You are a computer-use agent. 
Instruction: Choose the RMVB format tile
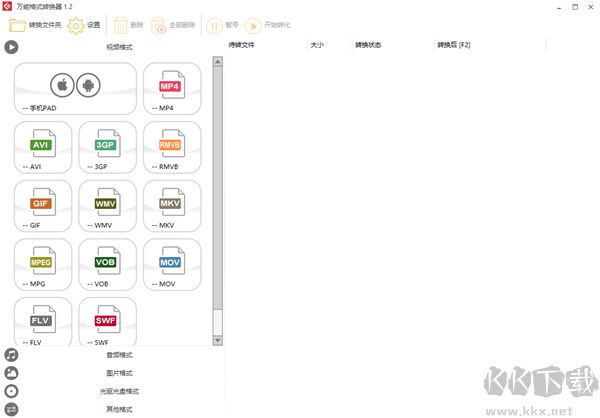(172, 147)
